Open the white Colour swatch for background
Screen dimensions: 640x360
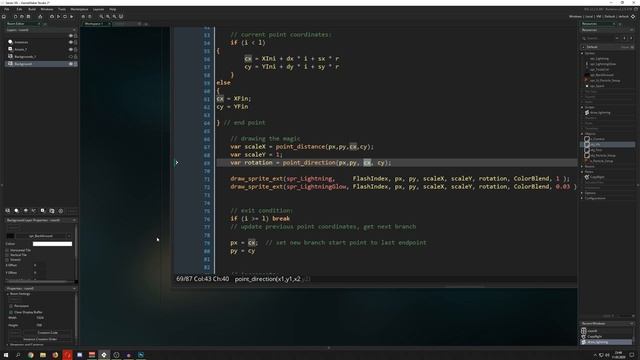(52, 244)
